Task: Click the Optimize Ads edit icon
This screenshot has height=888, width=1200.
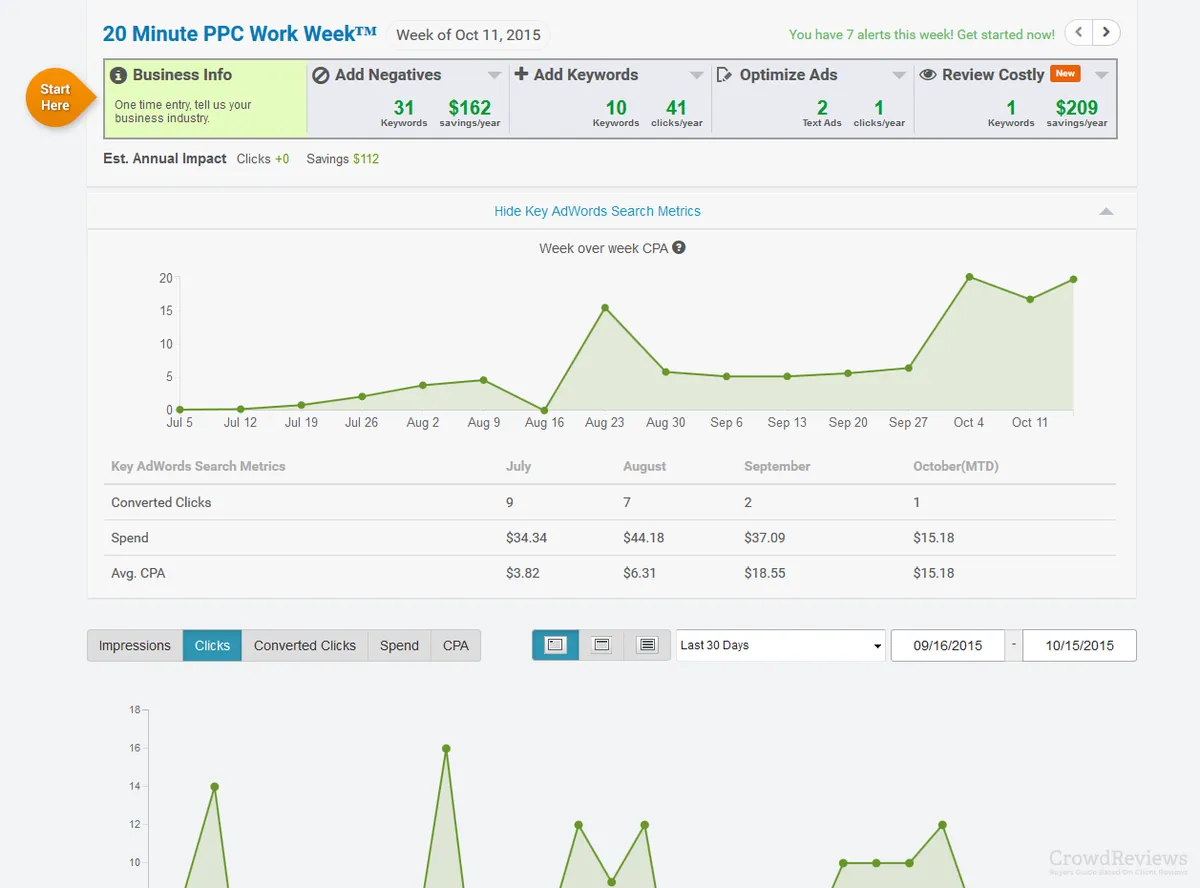Action: pyautogui.click(x=725, y=75)
